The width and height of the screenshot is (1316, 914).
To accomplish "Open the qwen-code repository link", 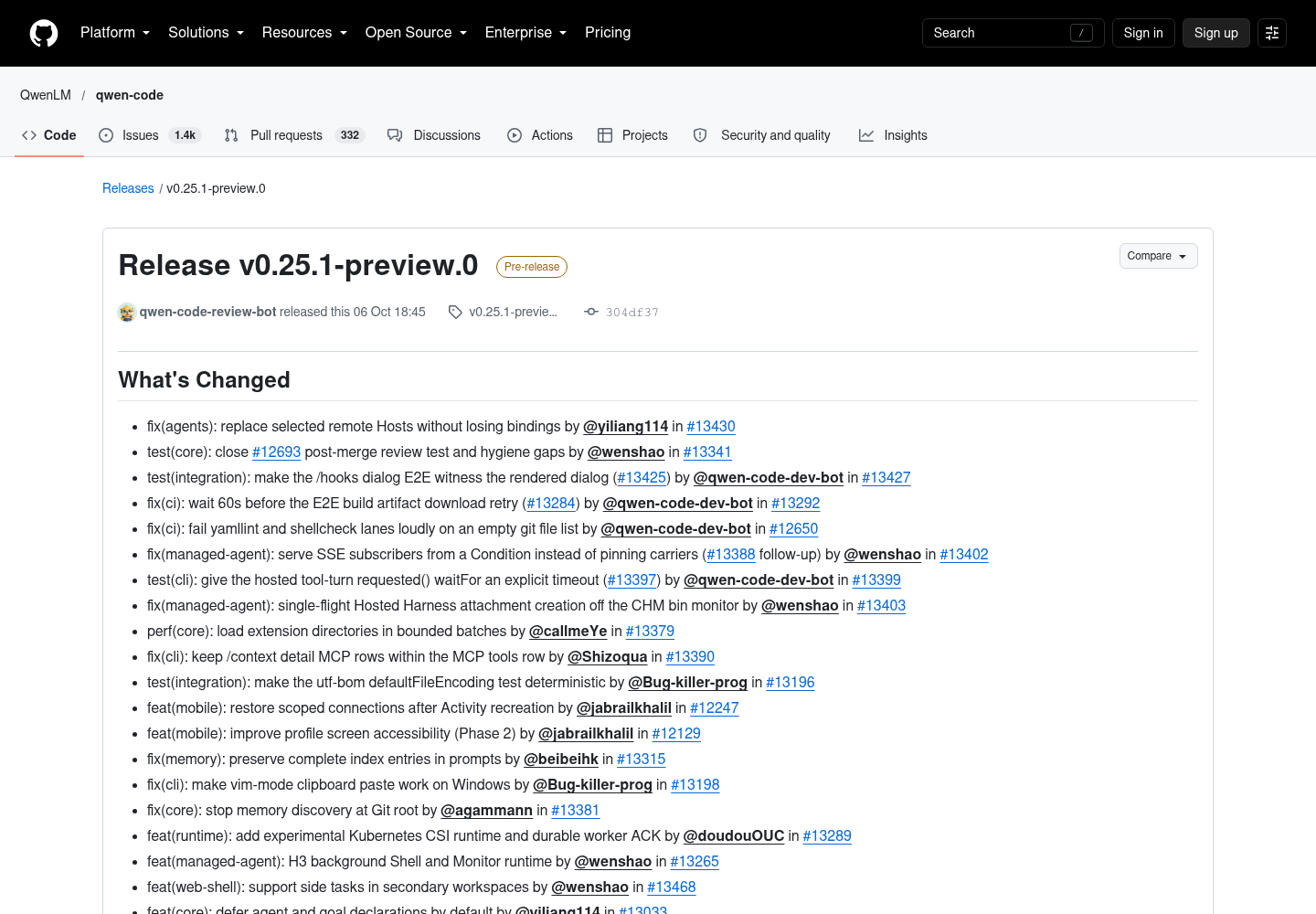I will 130,95.
